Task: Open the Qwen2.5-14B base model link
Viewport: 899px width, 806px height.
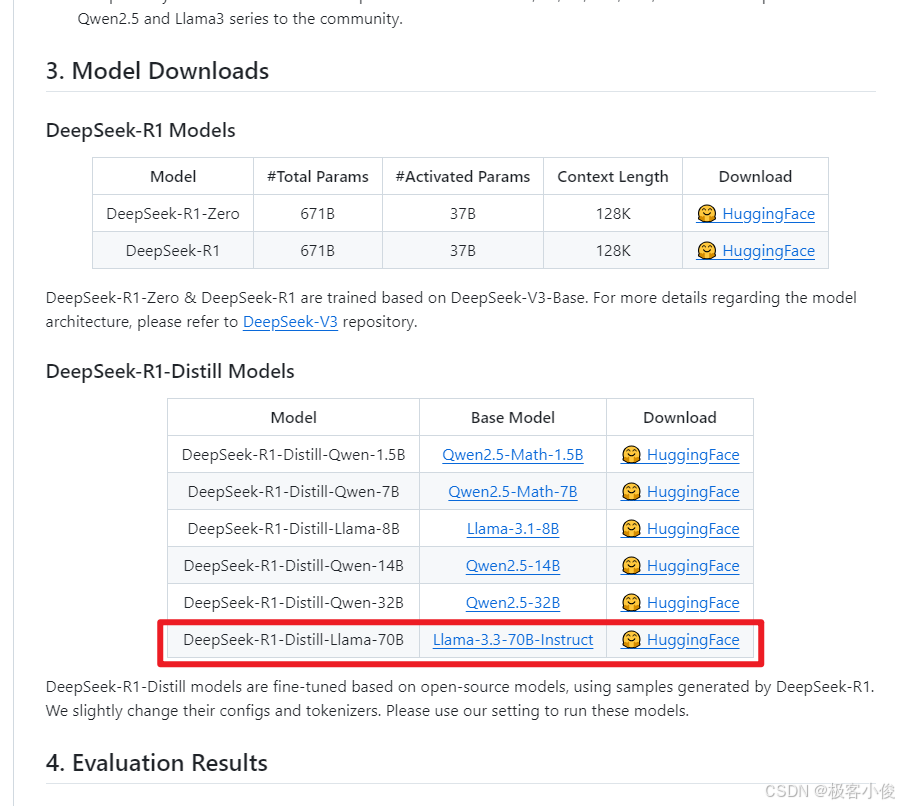Action: (513, 566)
